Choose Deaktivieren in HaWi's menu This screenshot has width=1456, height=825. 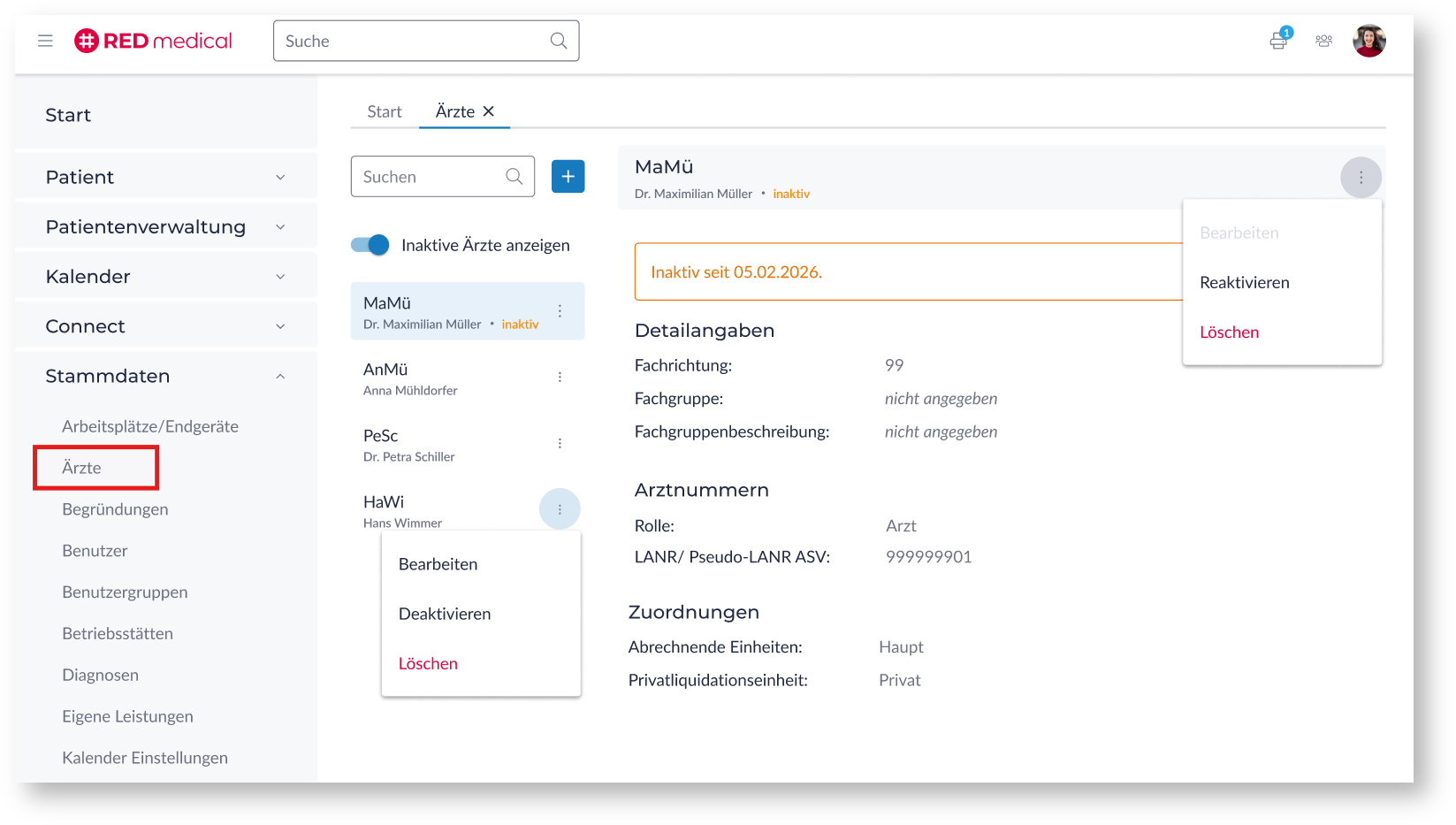coord(444,614)
